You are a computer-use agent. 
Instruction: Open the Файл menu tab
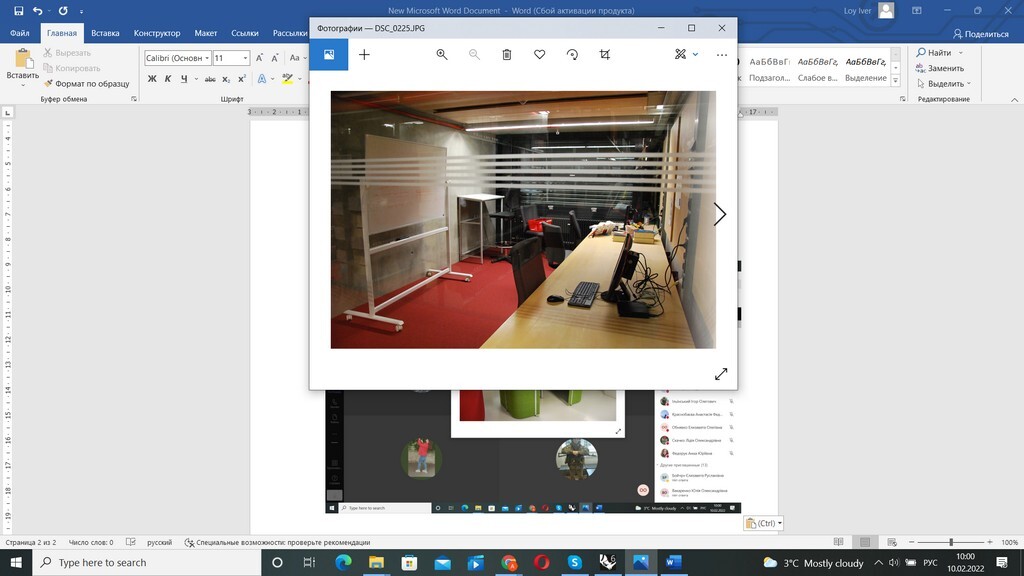19,33
